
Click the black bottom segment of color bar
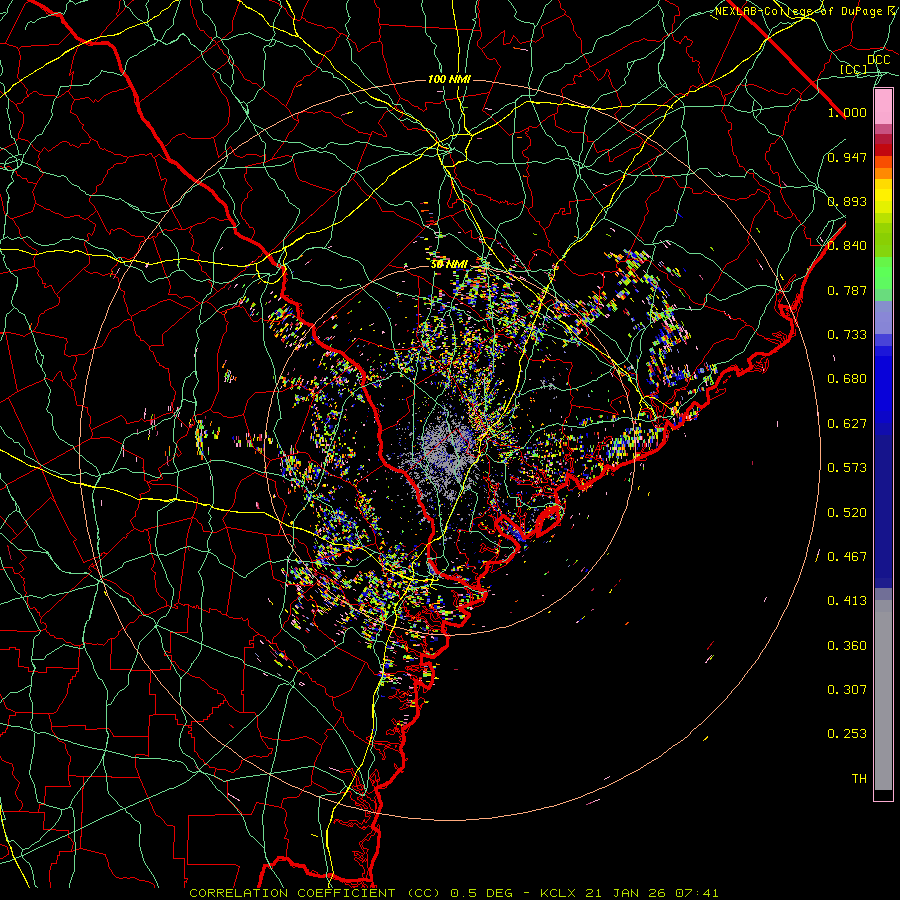pos(883,794)
